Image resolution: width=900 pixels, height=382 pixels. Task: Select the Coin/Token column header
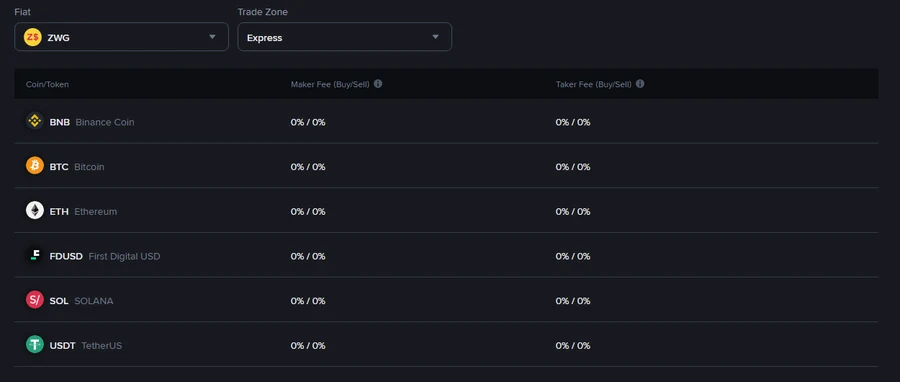click(47, 84)
